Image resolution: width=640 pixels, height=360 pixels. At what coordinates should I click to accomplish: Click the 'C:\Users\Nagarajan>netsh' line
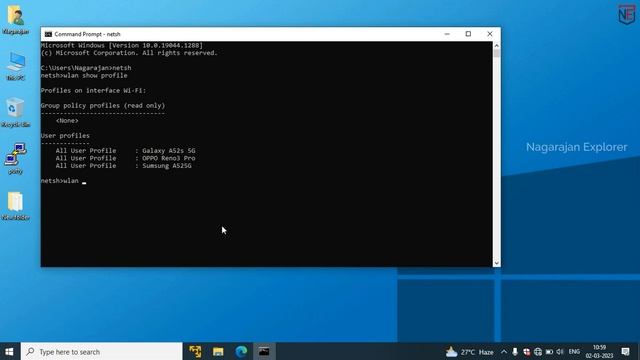[x=86, y=68]
